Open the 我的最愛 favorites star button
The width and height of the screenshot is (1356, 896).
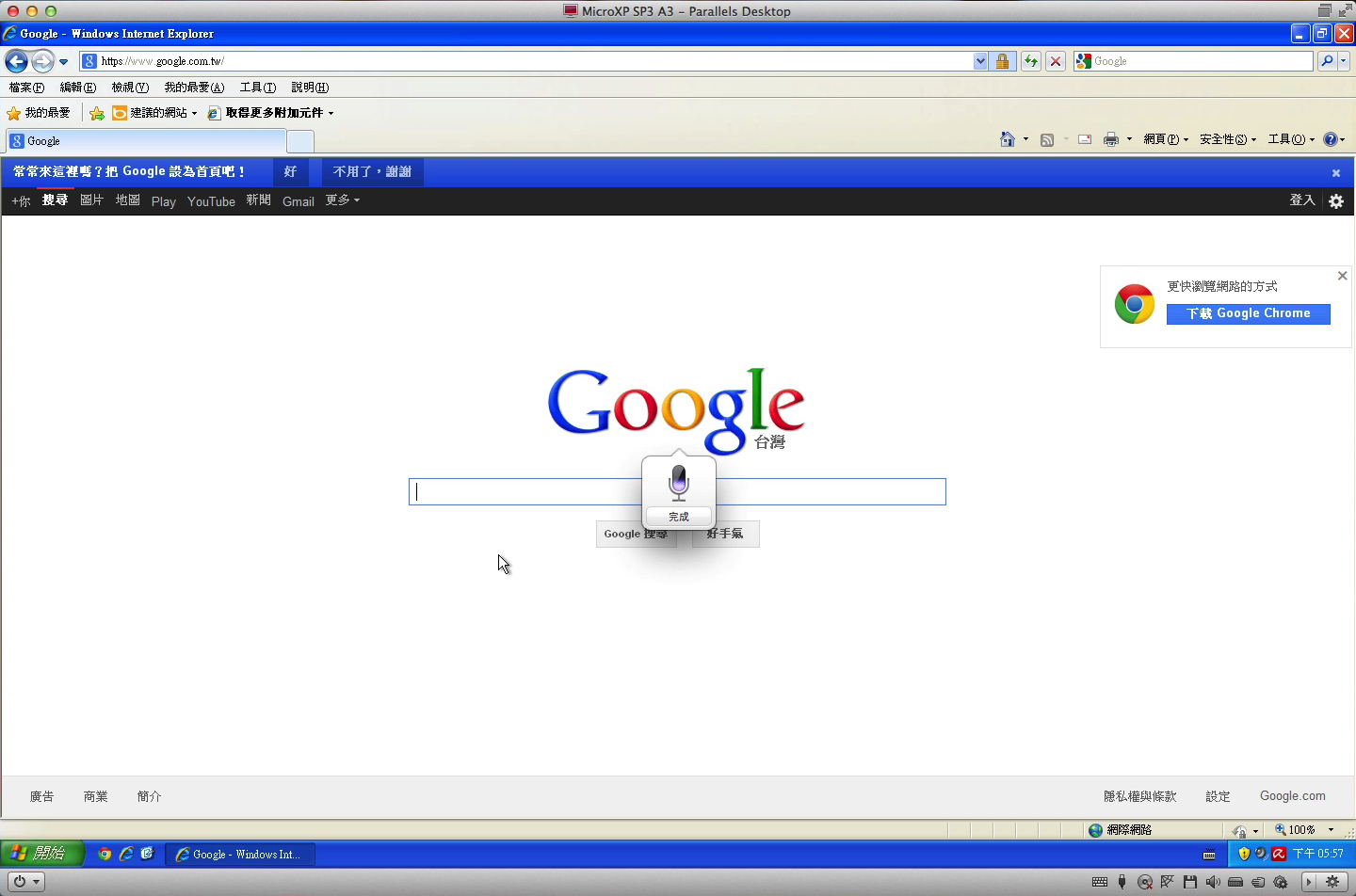39,113
